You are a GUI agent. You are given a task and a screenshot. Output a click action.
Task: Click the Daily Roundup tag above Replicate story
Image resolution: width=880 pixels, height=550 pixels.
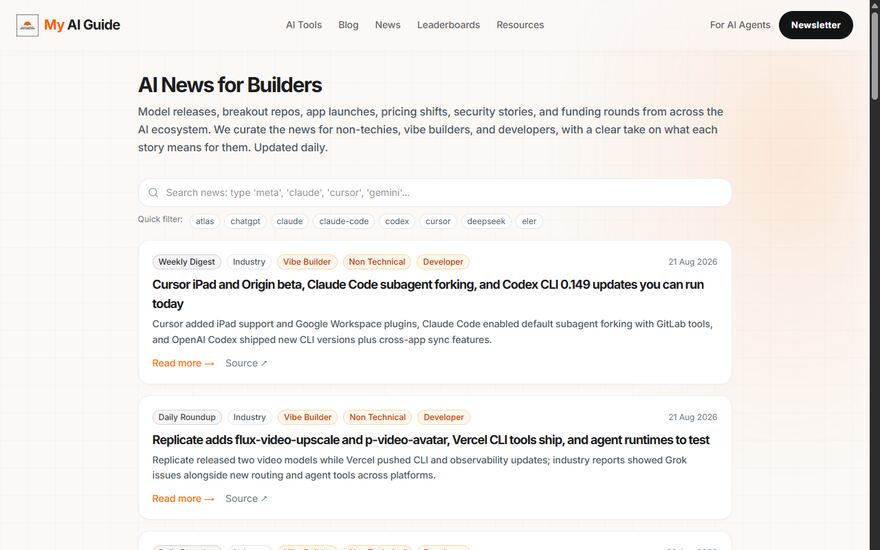[x=187, y=417]
